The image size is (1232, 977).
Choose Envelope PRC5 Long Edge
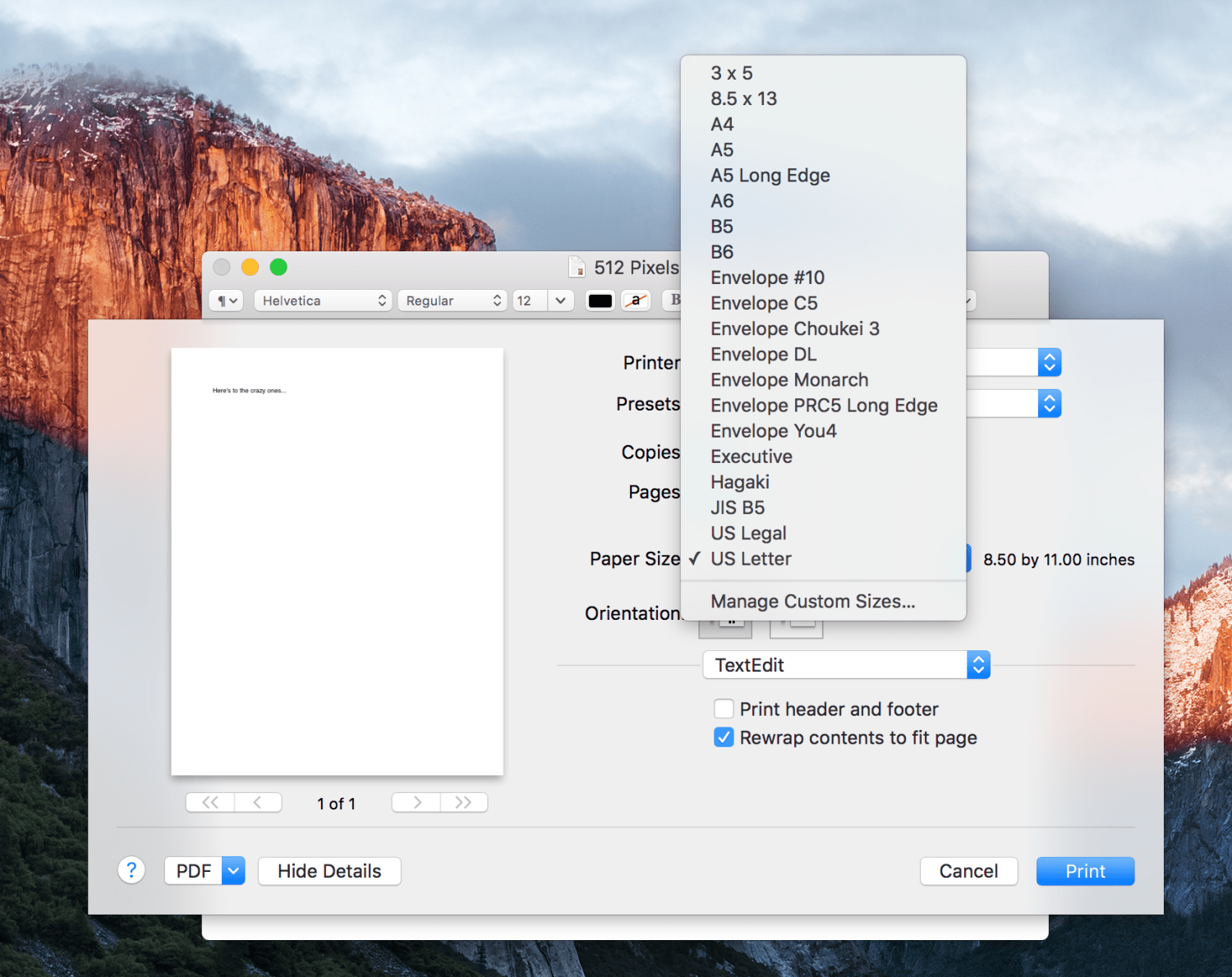tap(823, 405)
